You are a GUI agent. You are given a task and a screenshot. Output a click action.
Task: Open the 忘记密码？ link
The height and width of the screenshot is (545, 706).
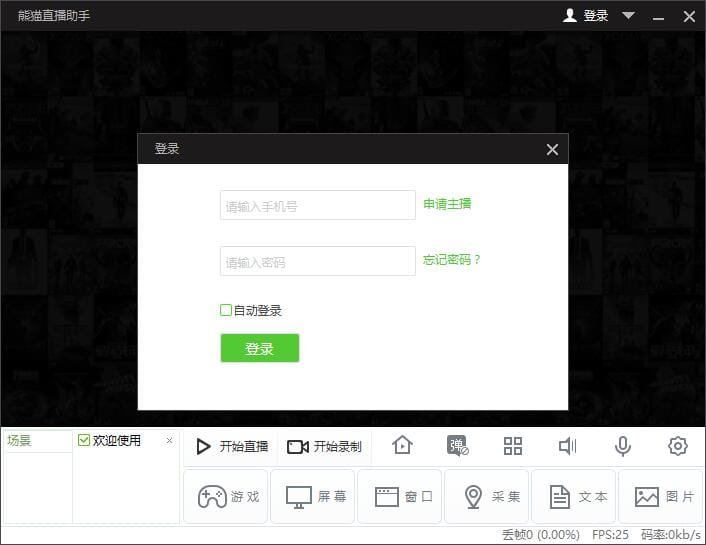pos(452,259)
